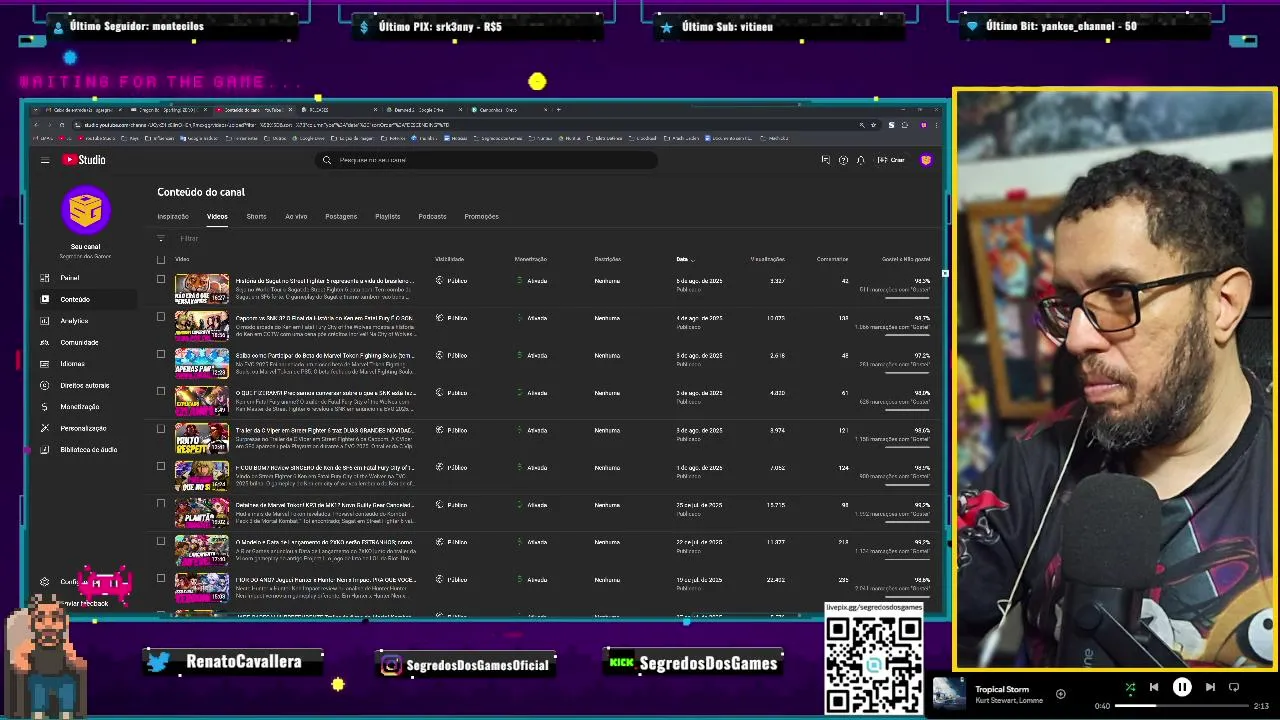Open the Painel dashboard sidebar item

(x=70, y=278)
